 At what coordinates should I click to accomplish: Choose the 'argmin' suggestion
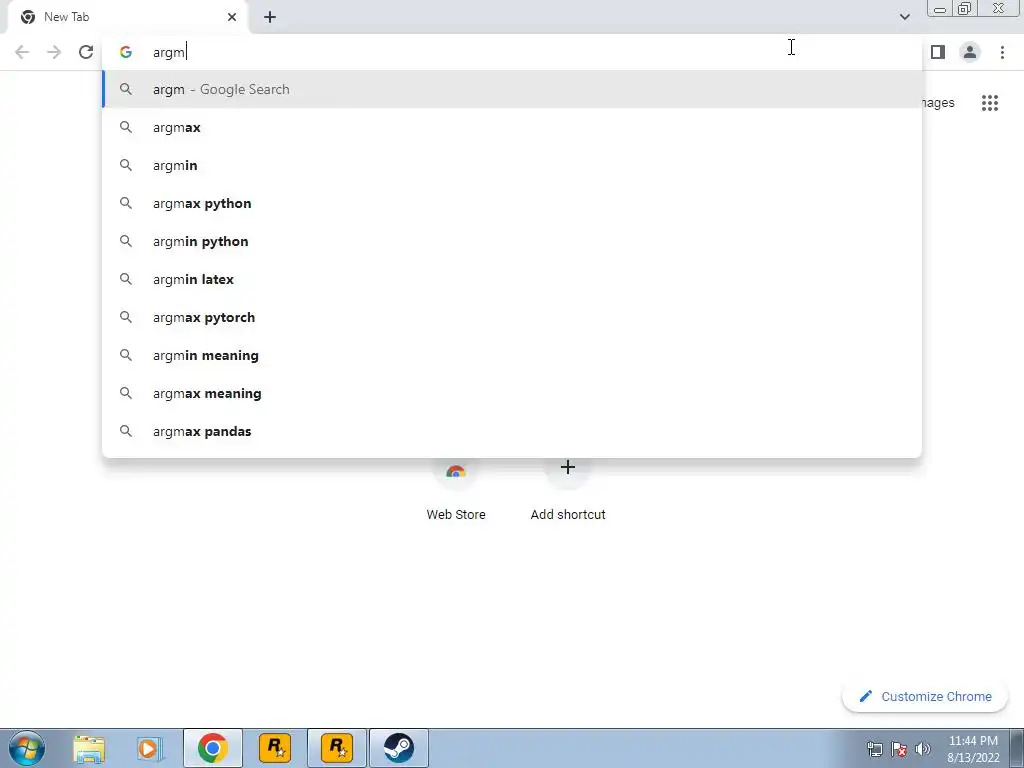[512, 165]
